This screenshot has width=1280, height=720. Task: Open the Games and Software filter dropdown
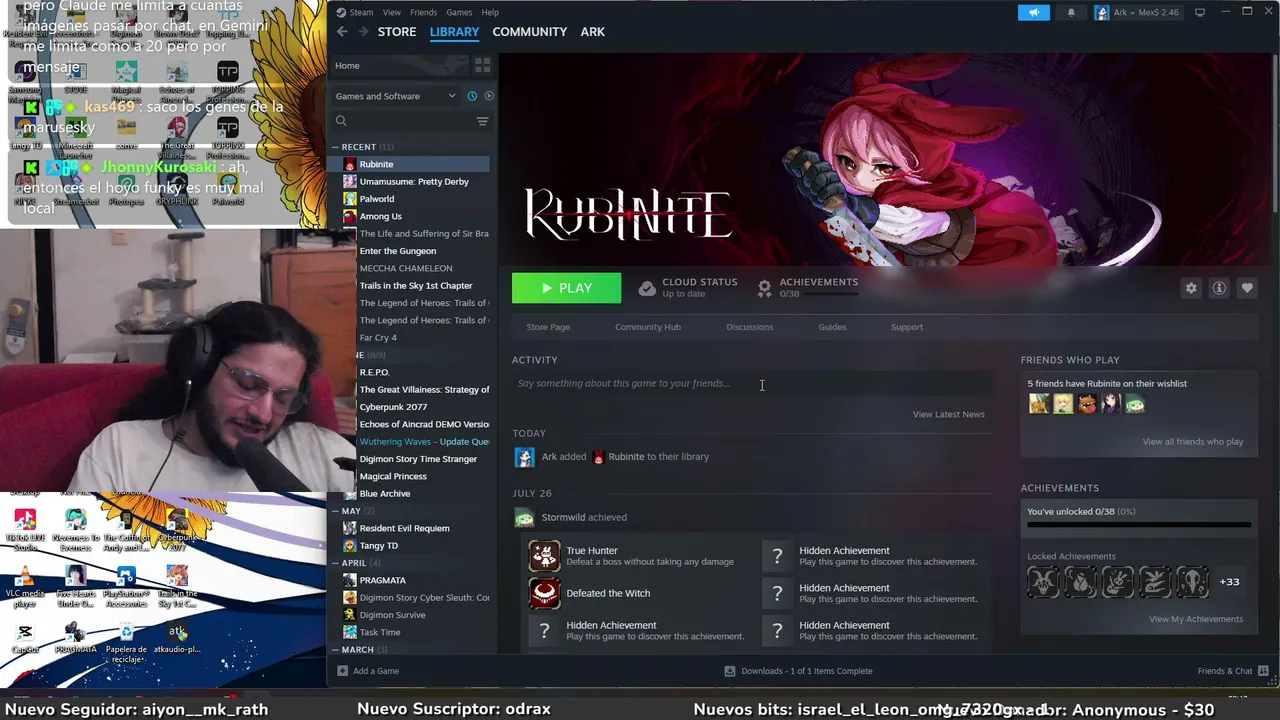click(396, 96)
